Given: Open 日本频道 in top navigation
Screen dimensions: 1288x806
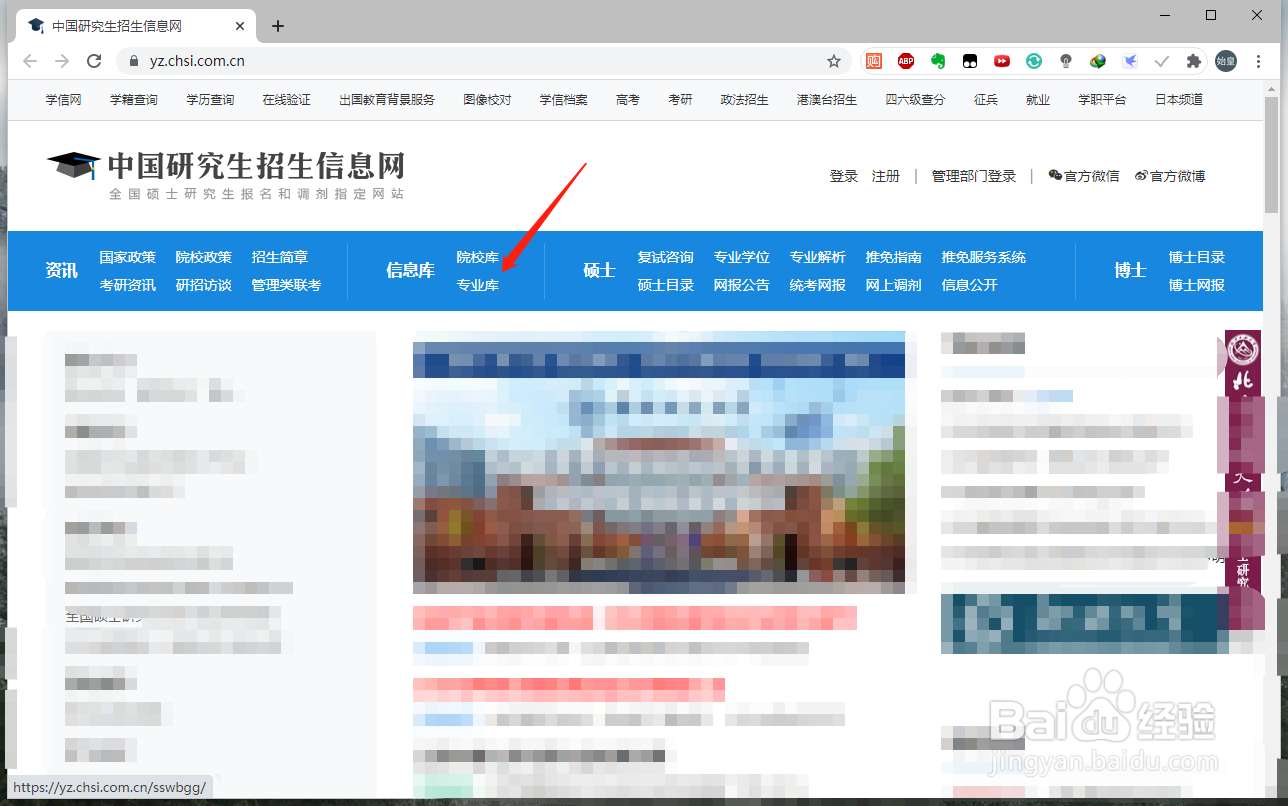Looking at the screenshot, I should [x=1179, y=100].
